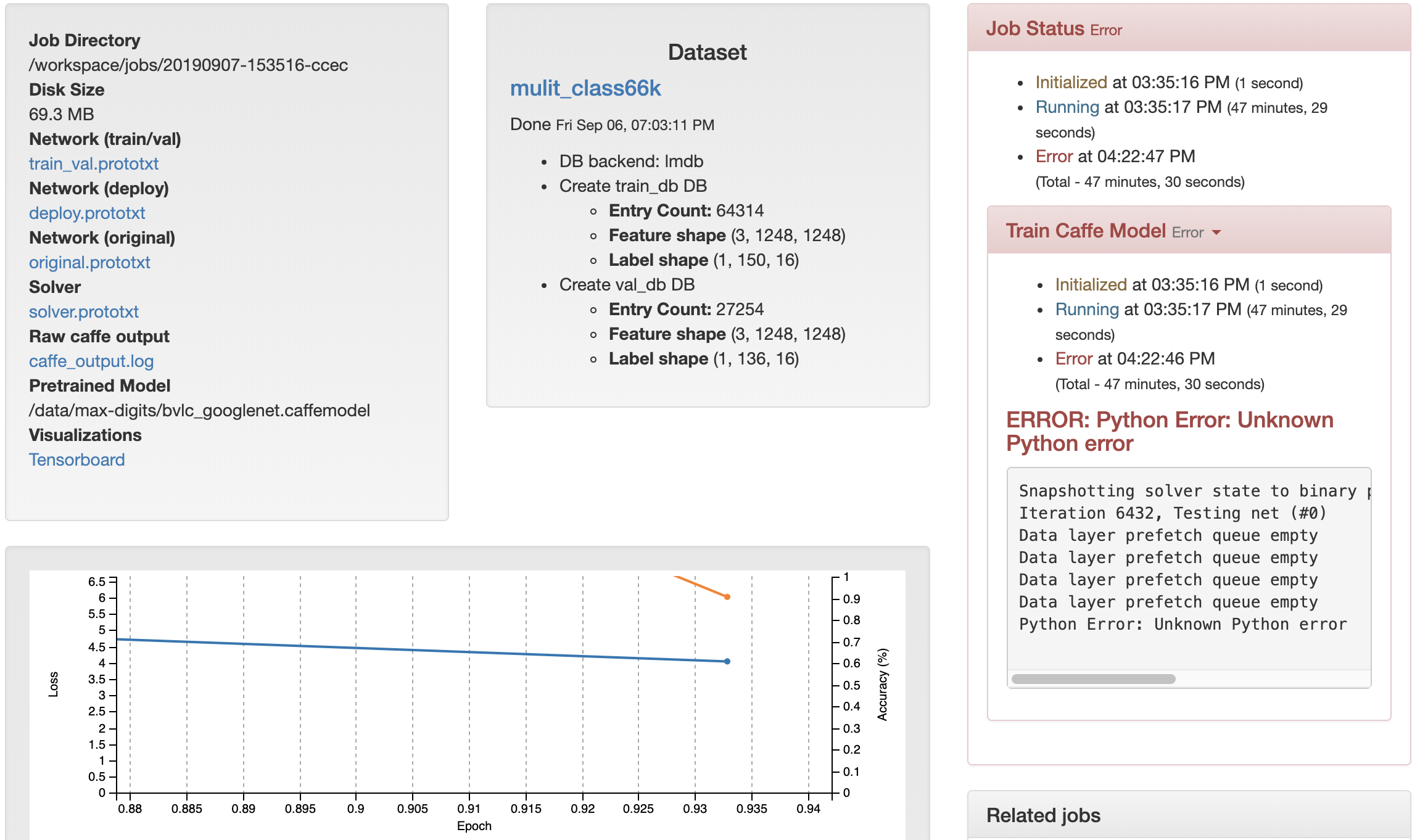Click the ERROR: Python Error heading
The height and width of the screenshot is (840, 1420).
[x=1170, y=431]
